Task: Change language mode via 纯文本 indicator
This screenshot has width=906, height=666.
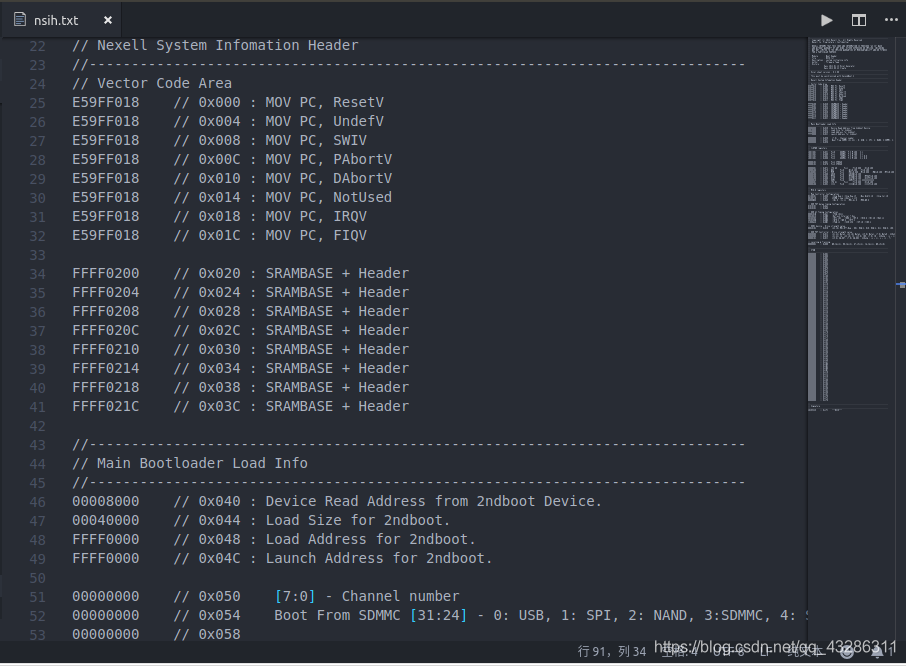Action: click(804, 652)
